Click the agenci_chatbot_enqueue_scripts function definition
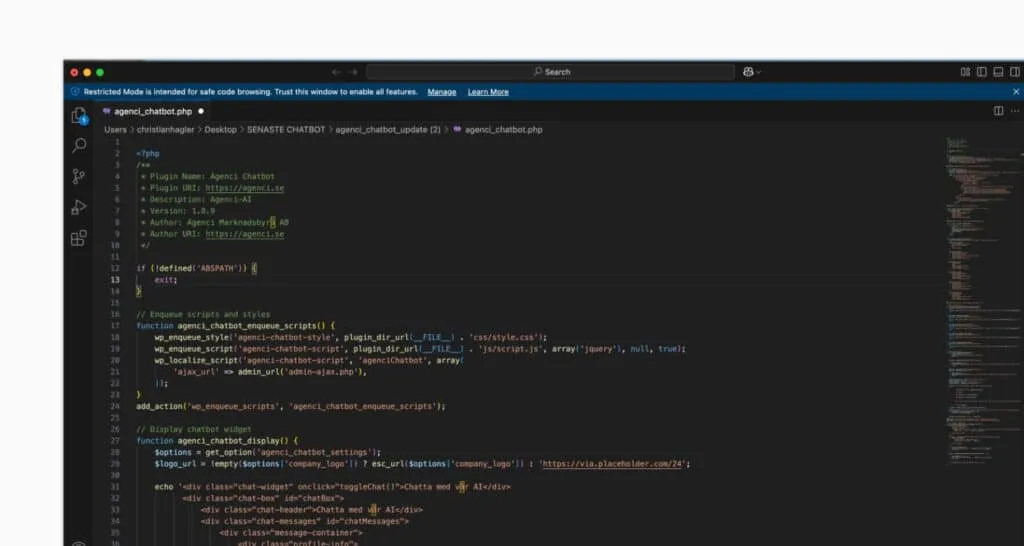This screenshot has height=546, width=1024. click(235, 326)
